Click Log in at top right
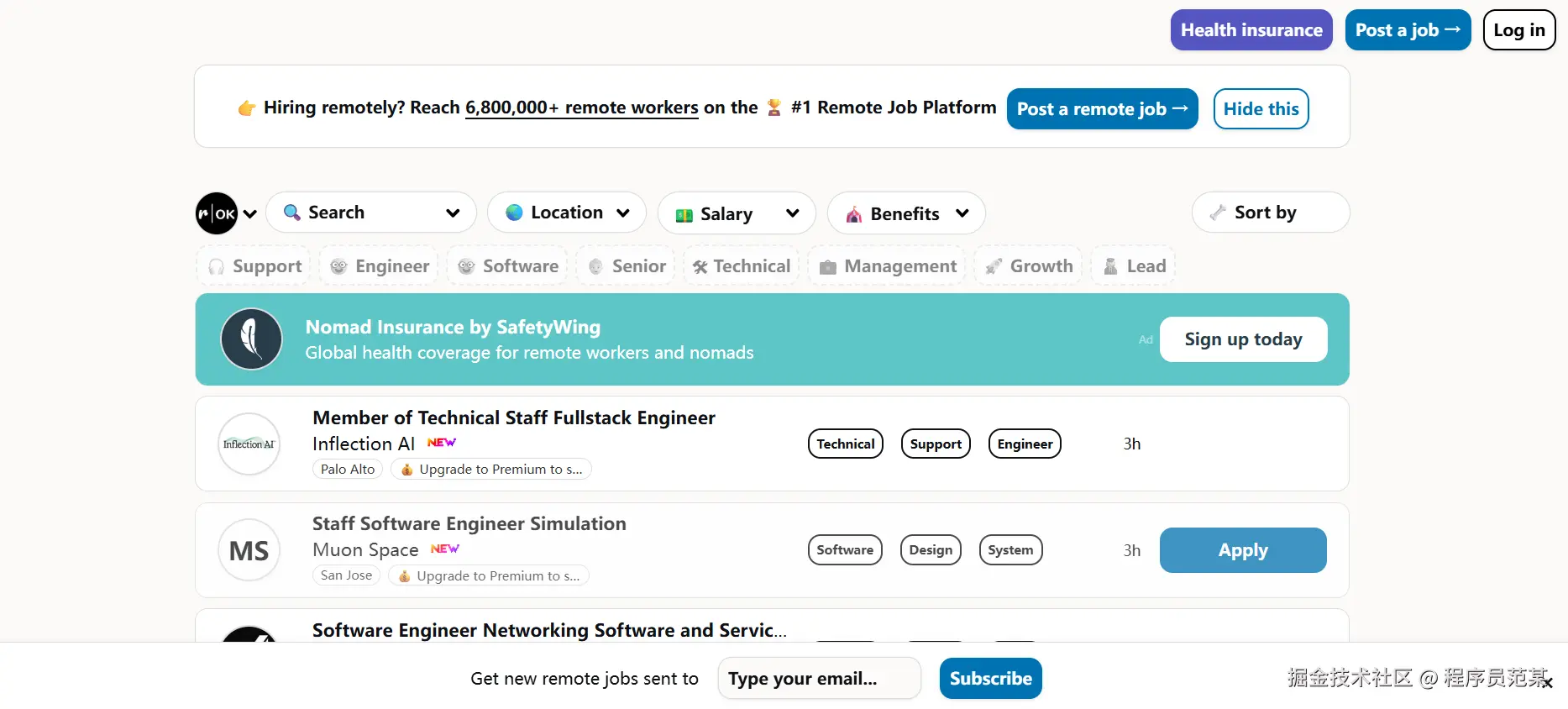 pyautogui.click(x=1518, y=30)
